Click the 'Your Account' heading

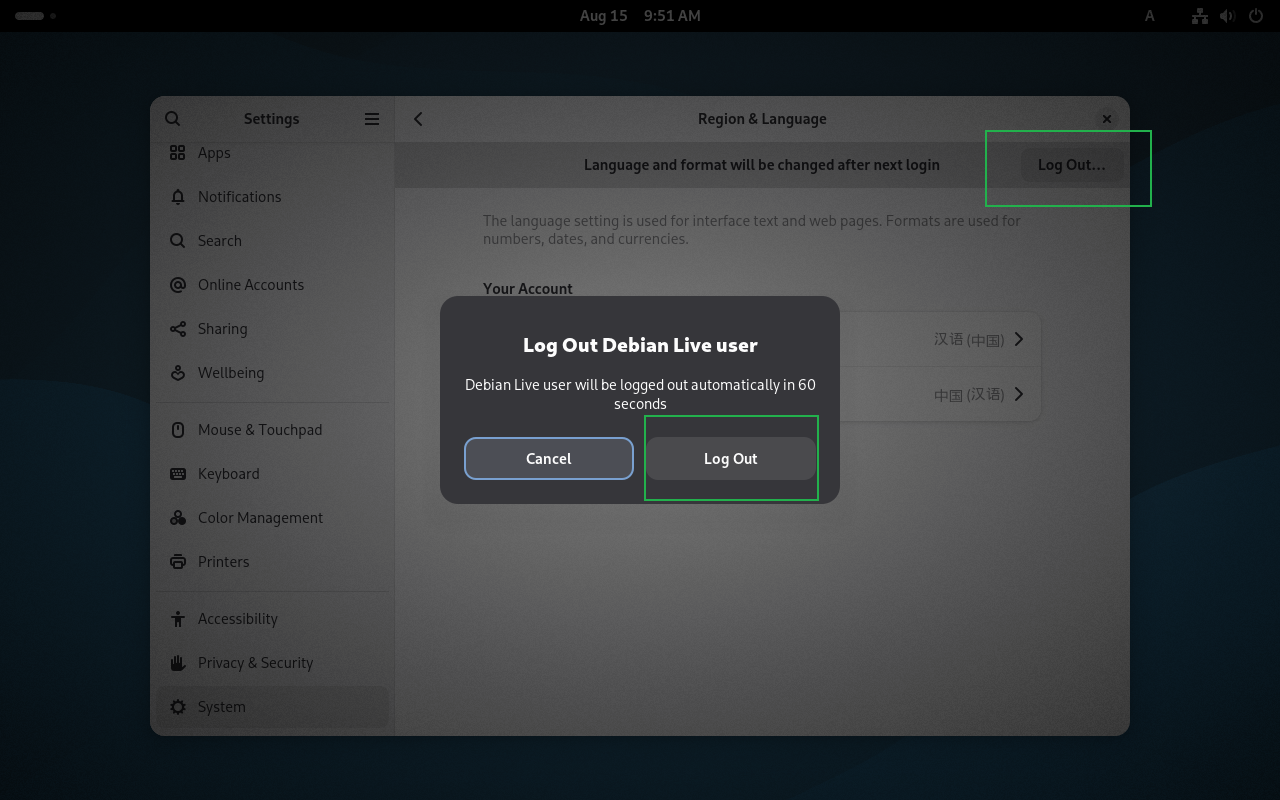pos(528,289)
